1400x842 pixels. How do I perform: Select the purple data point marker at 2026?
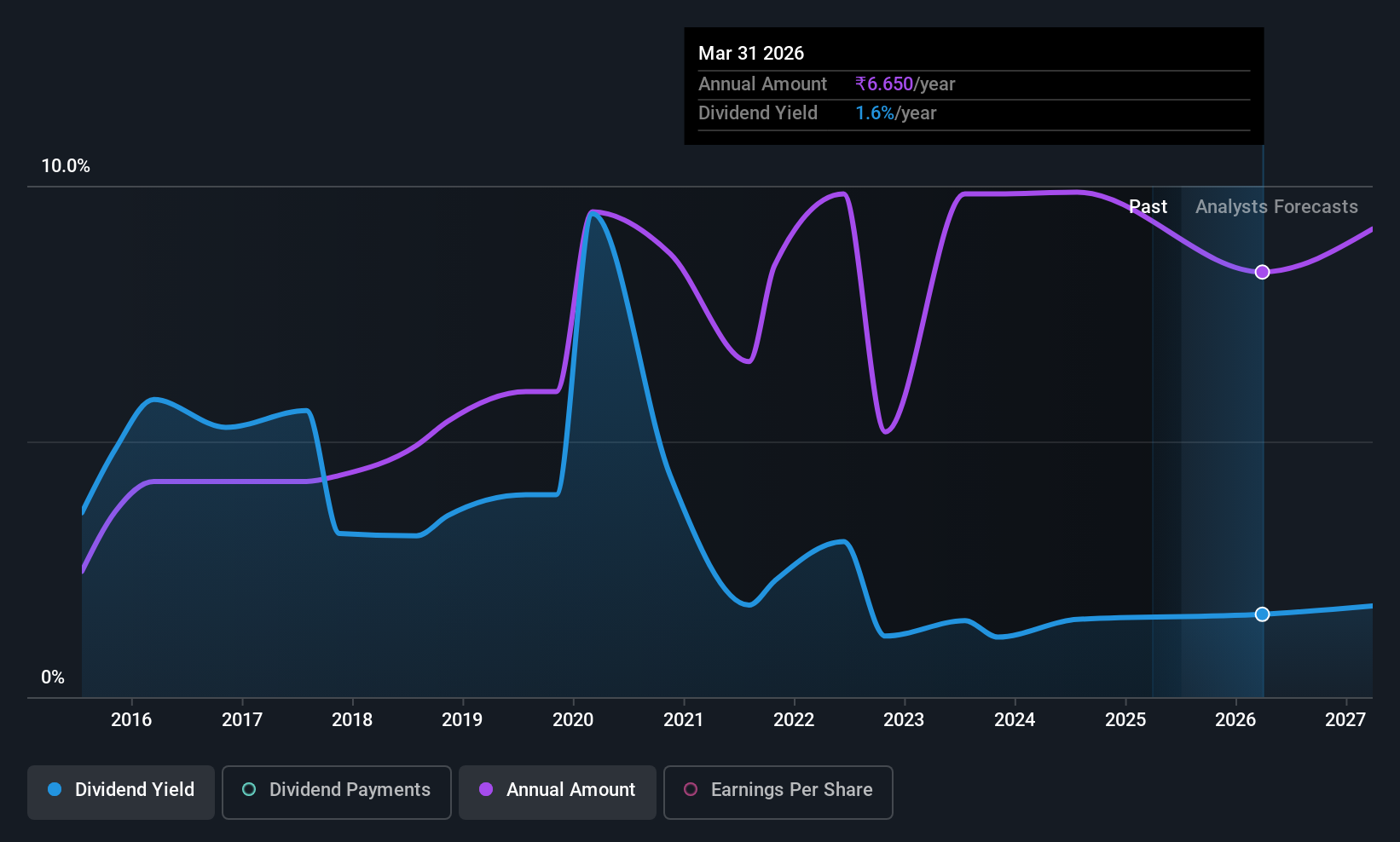(1263, 272)
